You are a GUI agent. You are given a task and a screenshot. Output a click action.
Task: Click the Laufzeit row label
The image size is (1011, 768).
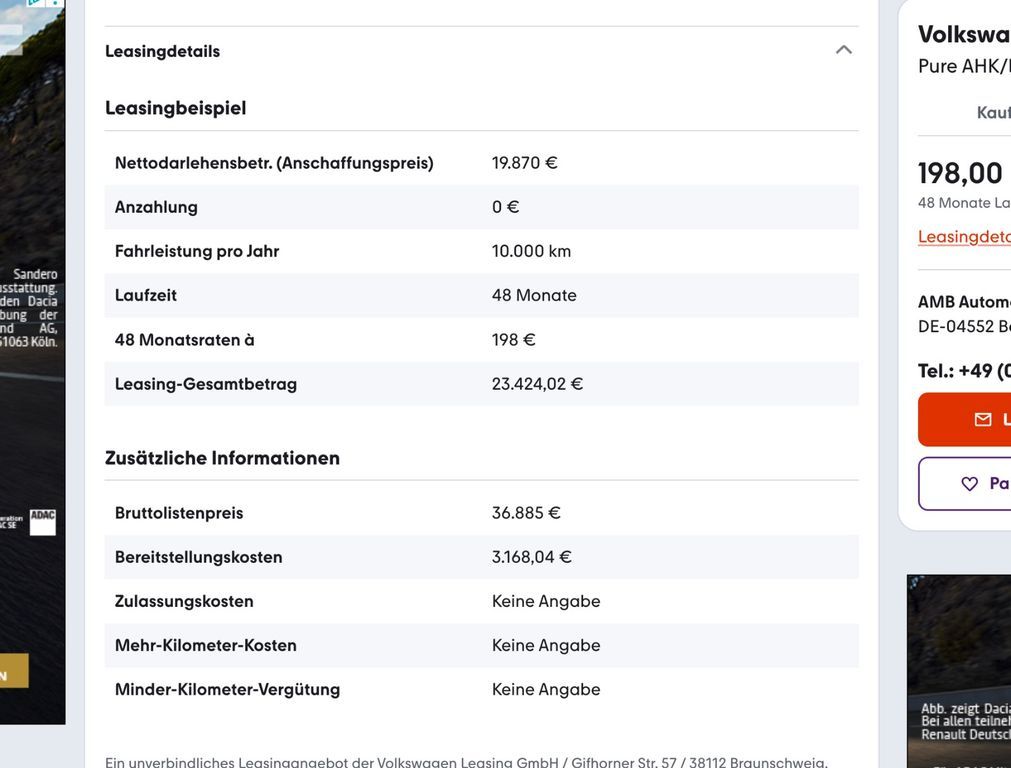click(146, 295)
